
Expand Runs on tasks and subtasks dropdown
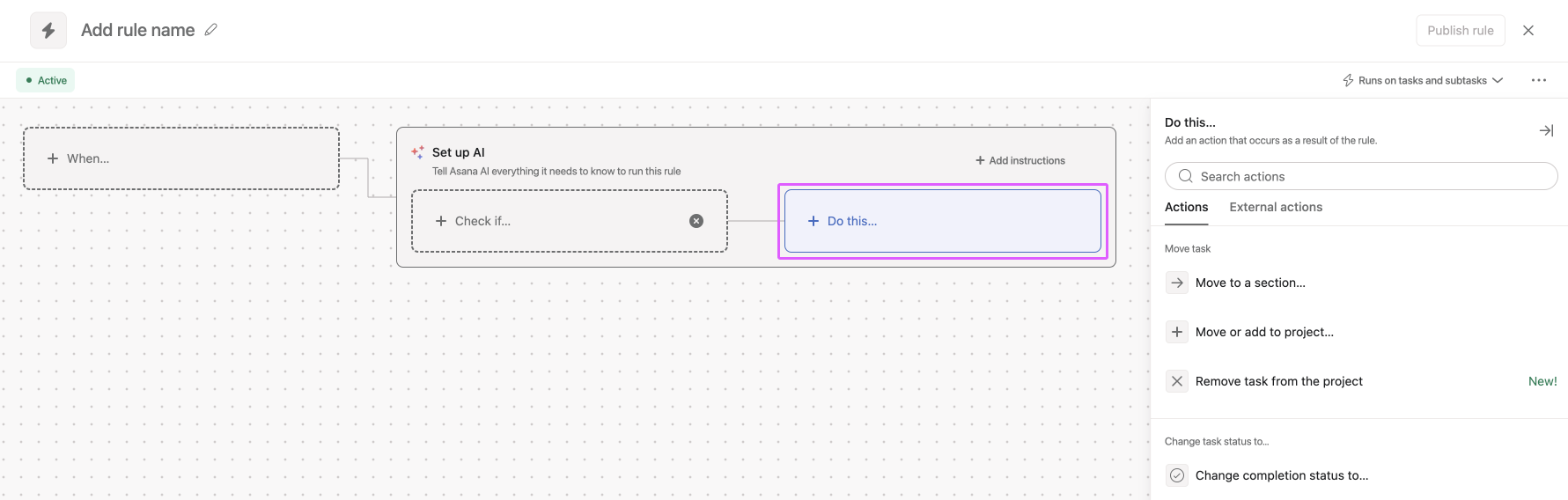point(1423,80)
